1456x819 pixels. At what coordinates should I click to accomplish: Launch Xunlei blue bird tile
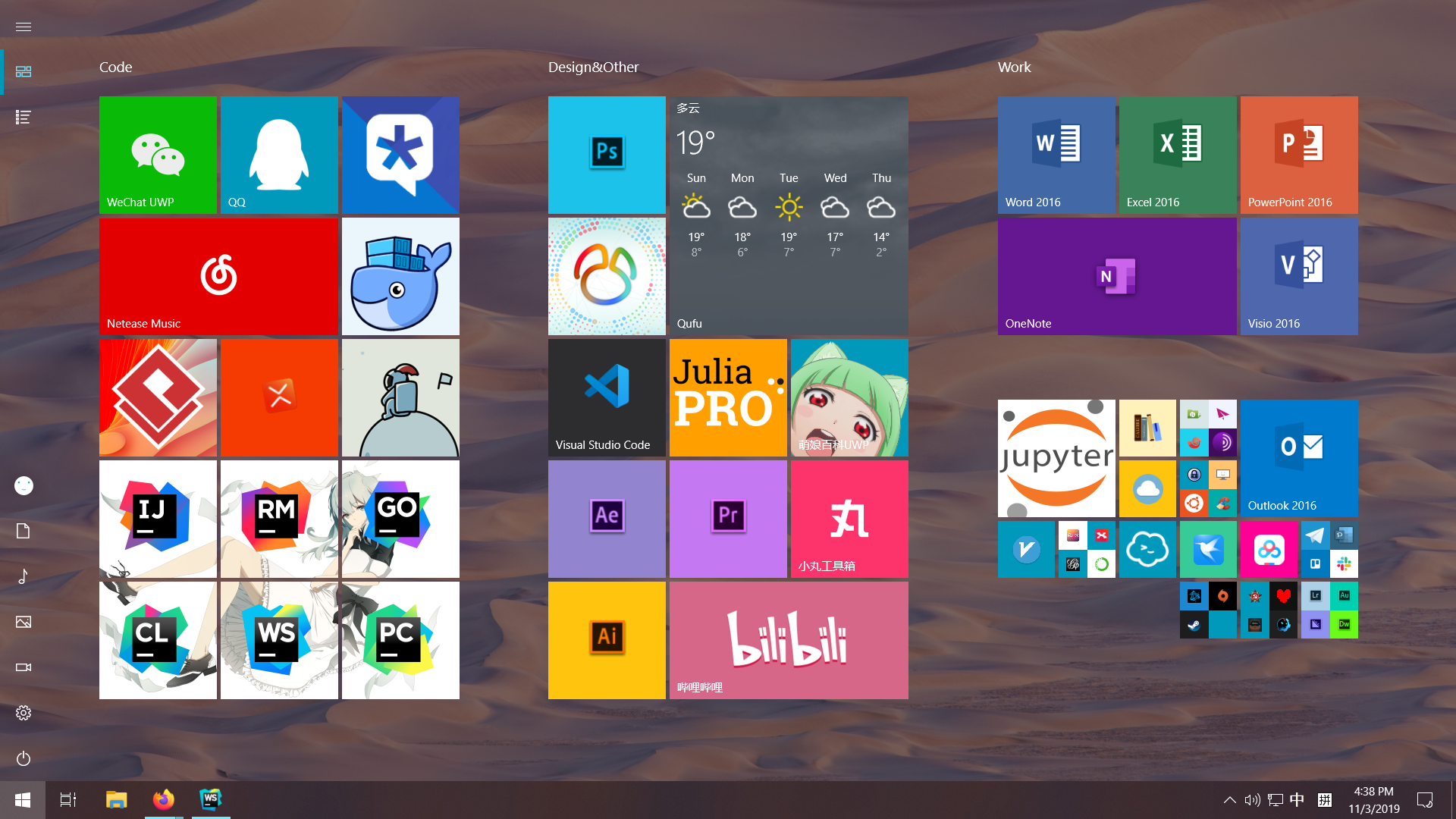[x=1208, y=549]
